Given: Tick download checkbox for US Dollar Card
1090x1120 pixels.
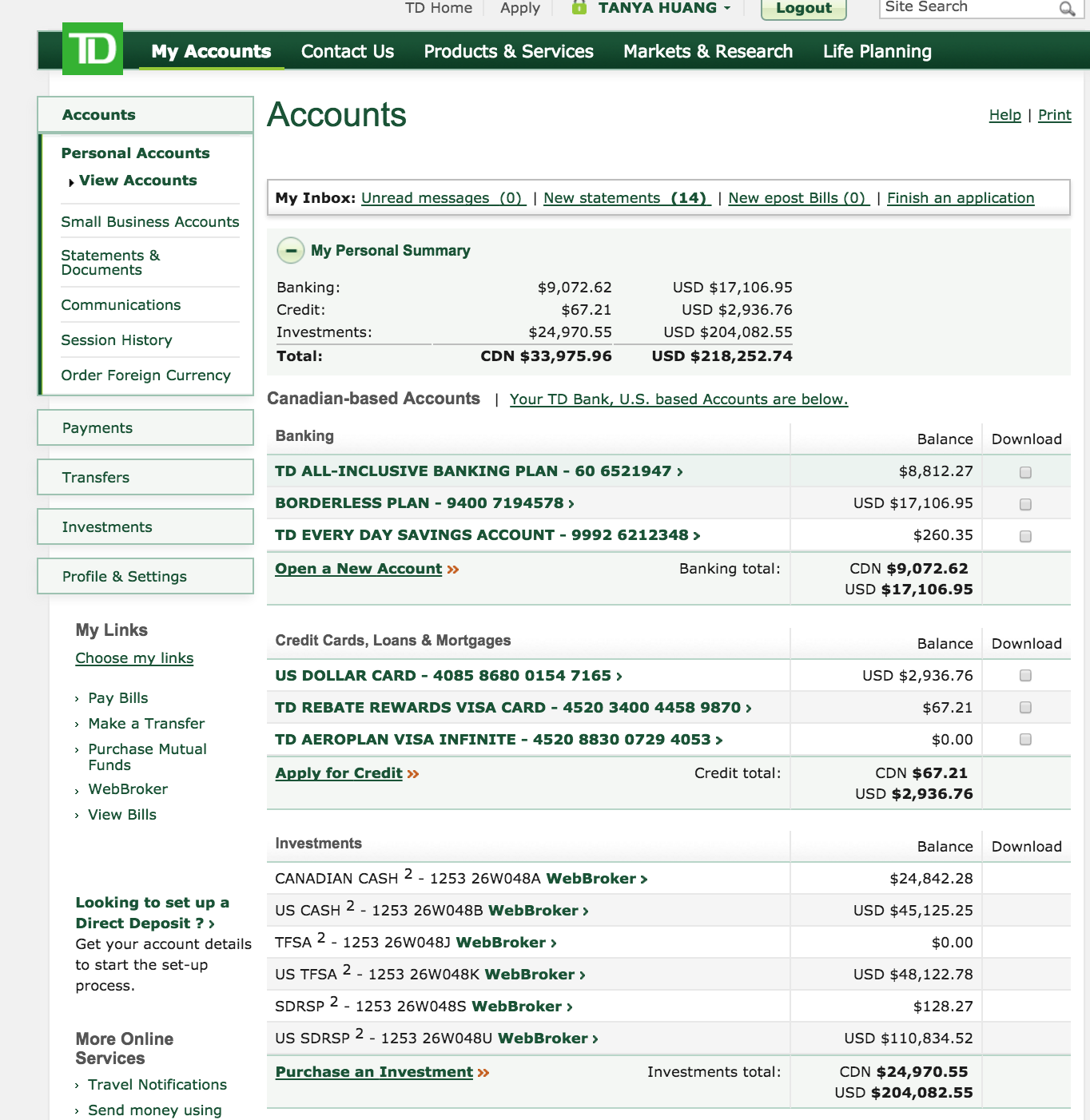Looking at the screenshot, I should [x=1025, y=675].
